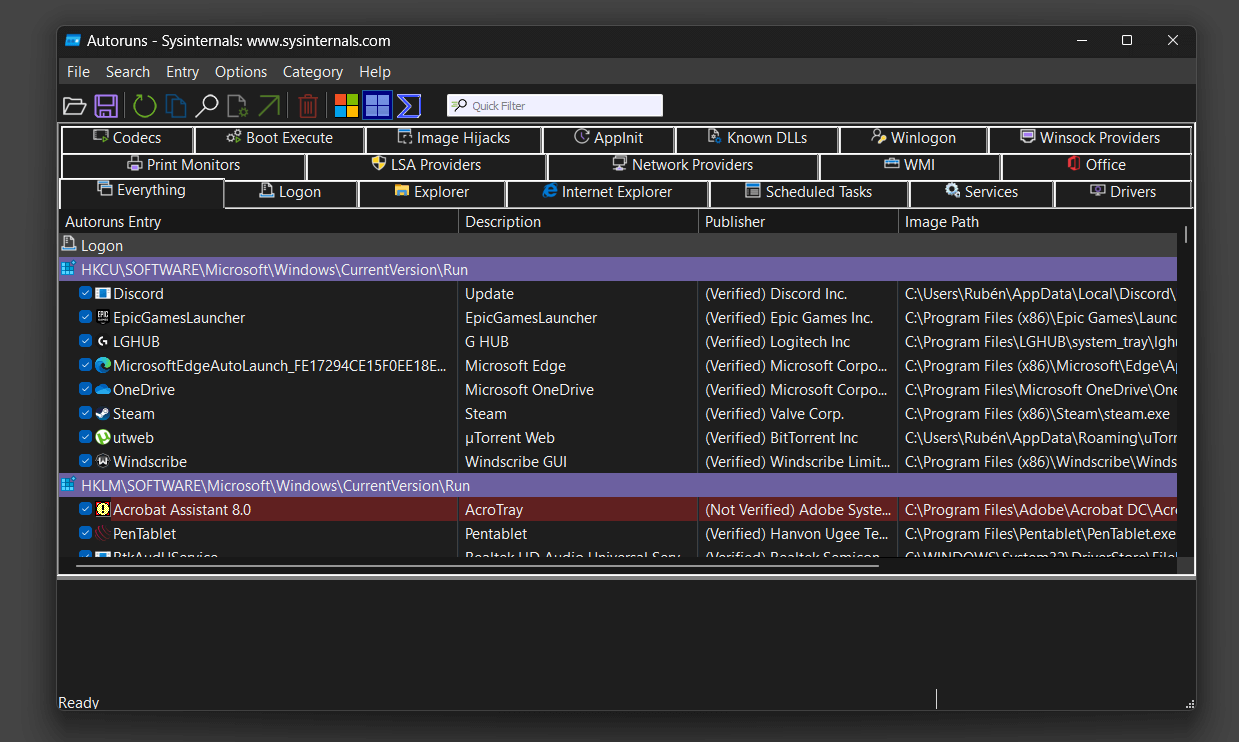Click the green Jump to Entry arrow
Viewport: 1239px width, 742px height.
coord(269,106)
